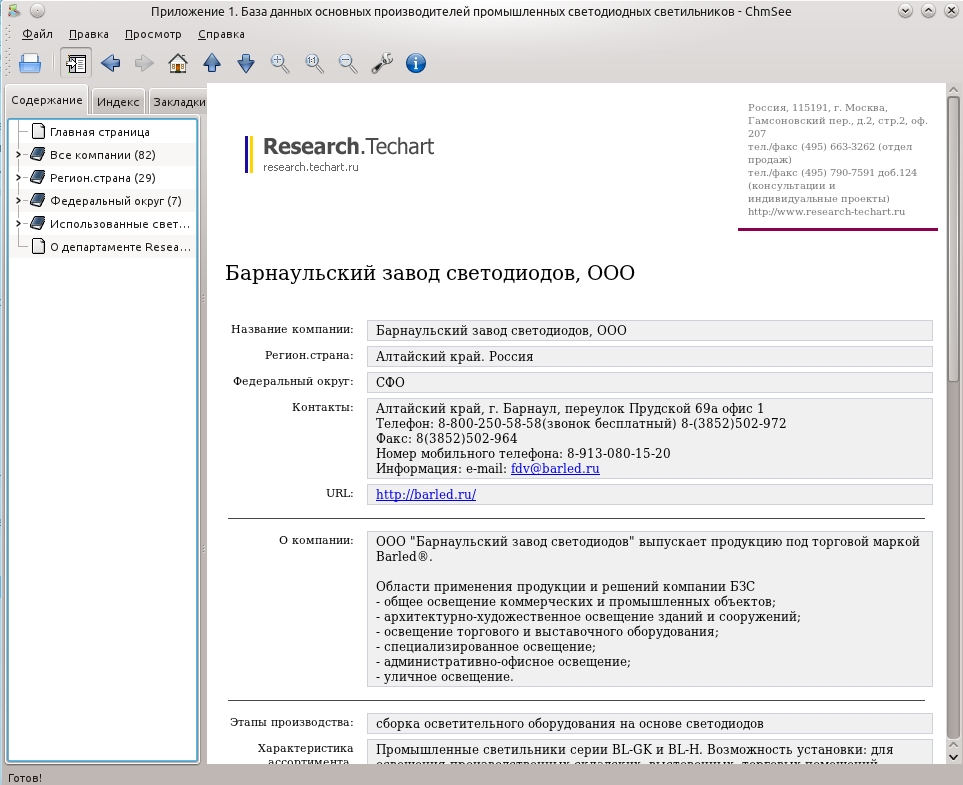Select Все компании (82) tree item
Screen dimensions: 963x785
103,155
